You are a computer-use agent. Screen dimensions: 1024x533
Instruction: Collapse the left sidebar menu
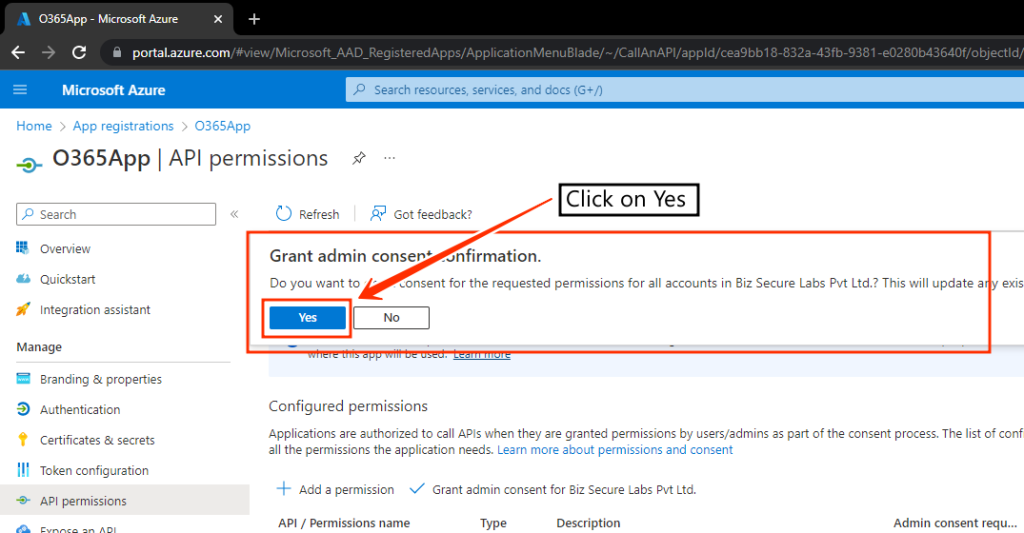(x=235, y=214)
